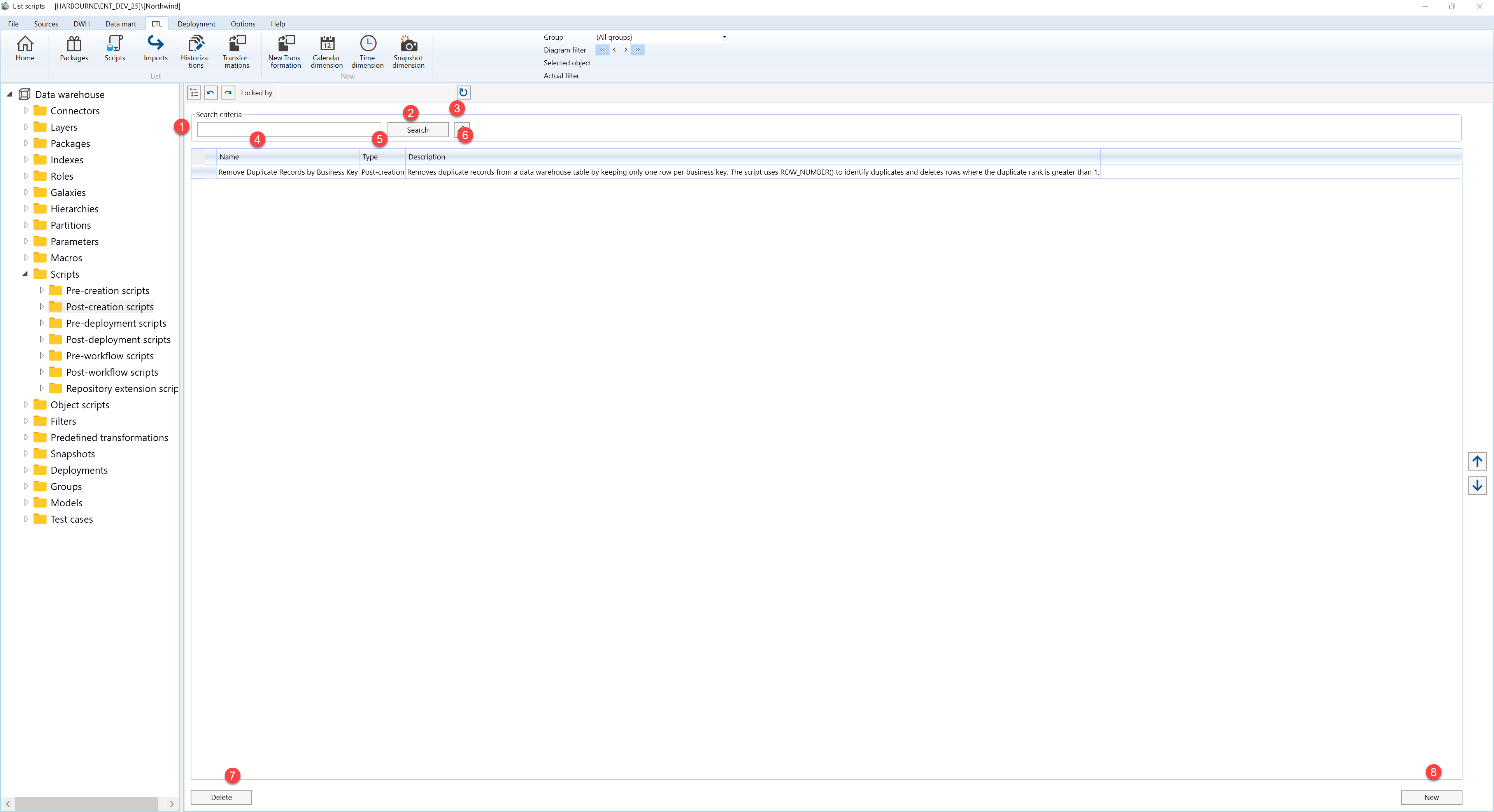
Task: Select the Macros folder in tree
Action: point(66,257)
